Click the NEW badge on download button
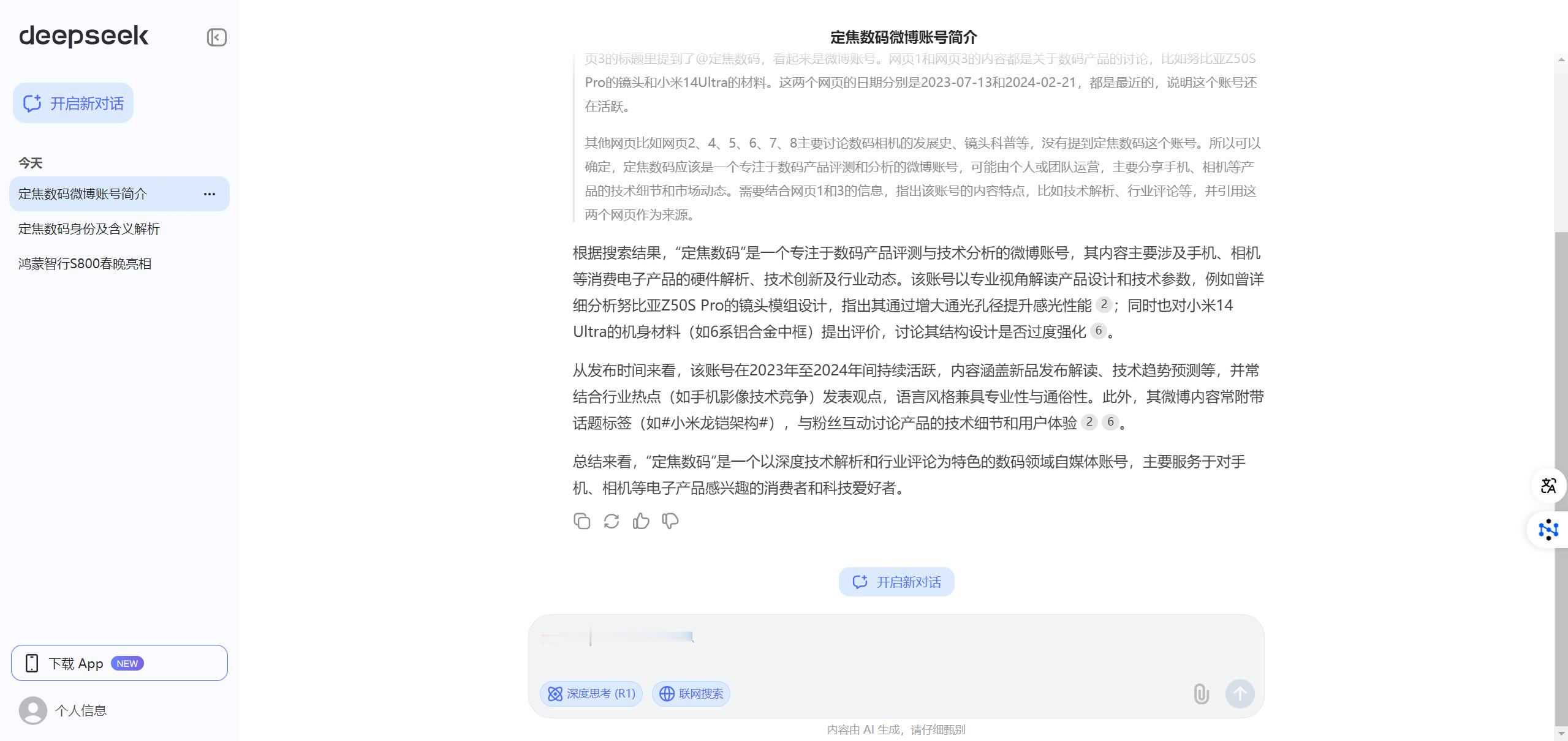Image resolution: width=1568 pixels, height=741 pixels. [x=127, y=663]
